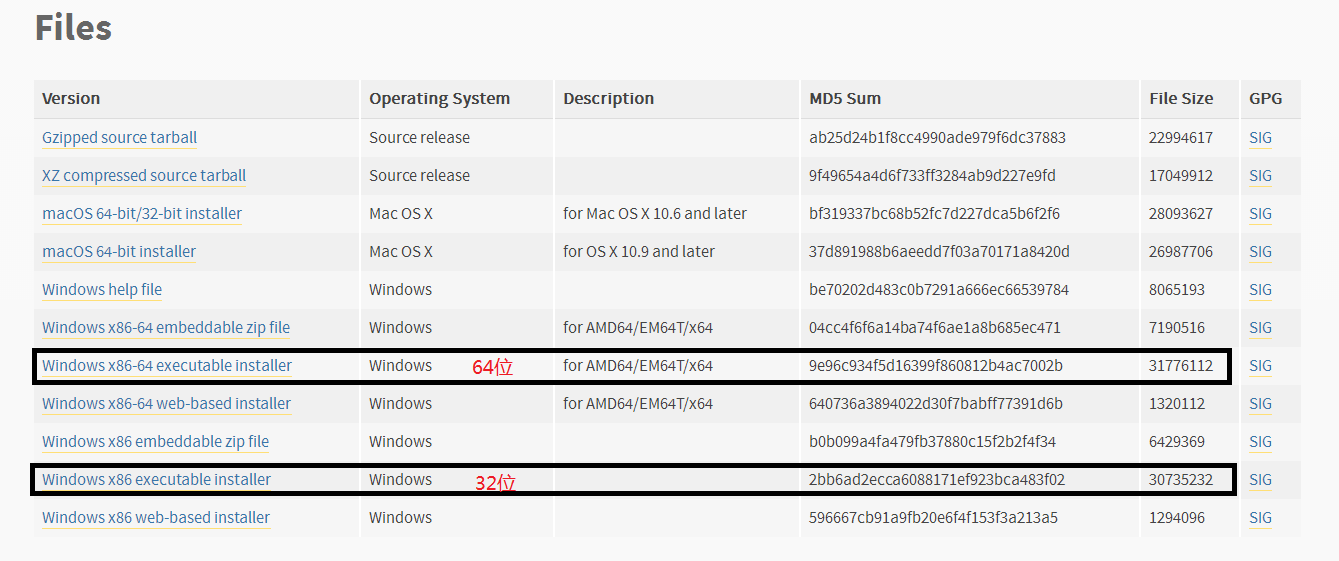Click Windows x86-64 executable installer link
1339x561 pixels.
[x=166, y=366]
